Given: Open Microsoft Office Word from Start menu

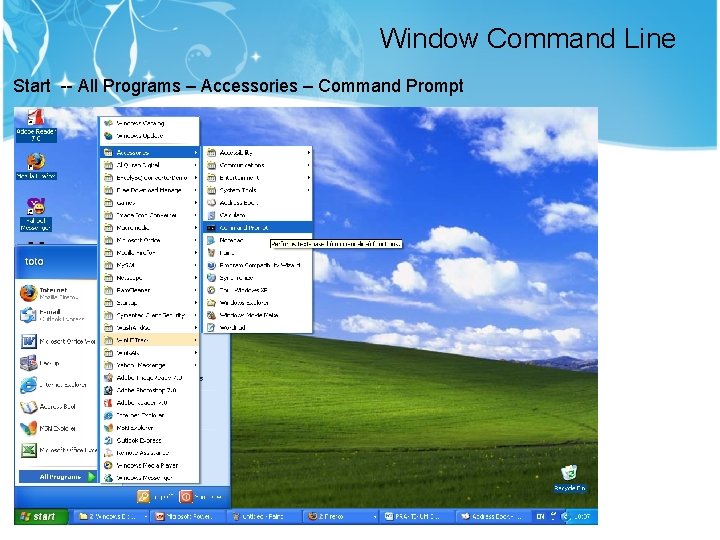Looking at the screenshot, I should pos(56,341).
